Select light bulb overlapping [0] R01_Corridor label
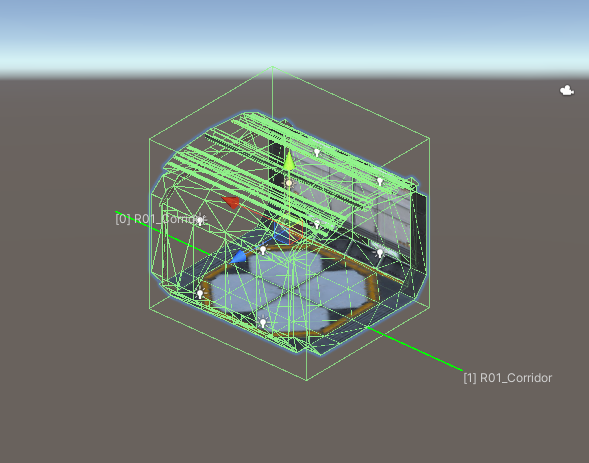The height and width of the screenshot is (463, 589). tap(200, 220)
